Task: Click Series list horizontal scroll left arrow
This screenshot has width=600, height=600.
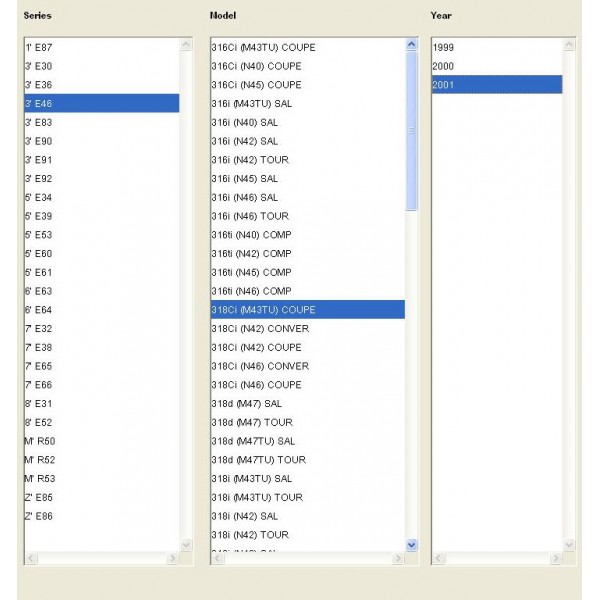Action: click(31, 558)
